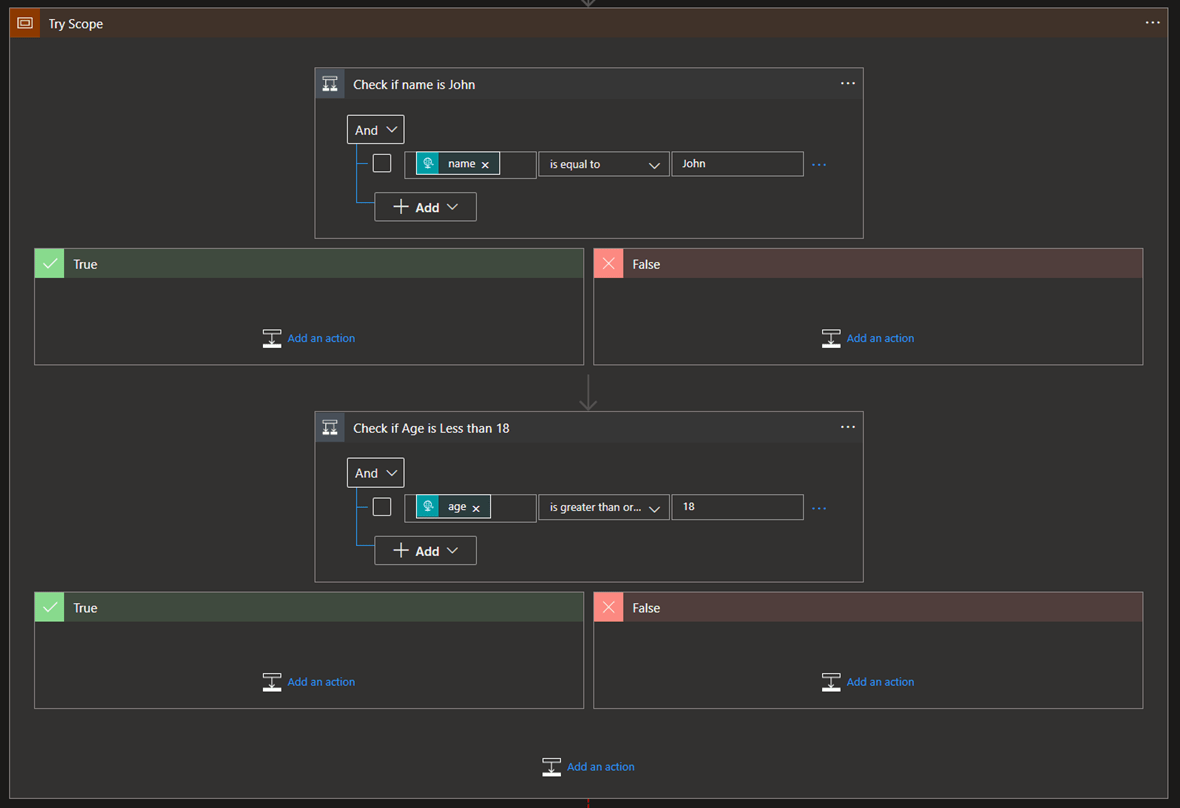The image size is (1180, 808).
Task: Click the green checkmark icon on the second True branch
Action: 49,607
